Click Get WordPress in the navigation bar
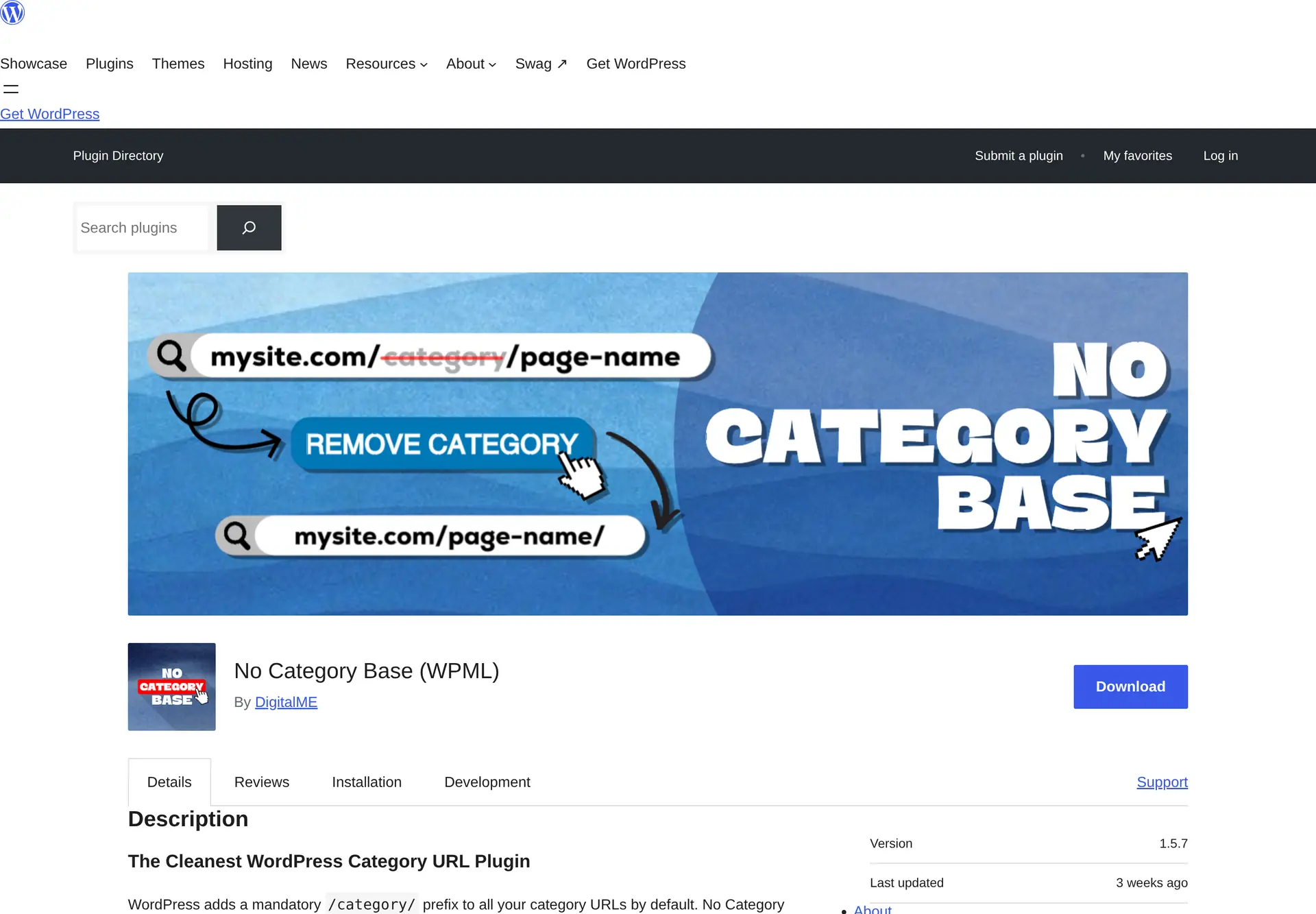The height and width of the screenshot is (914, 1316). [x=636, y=64]
